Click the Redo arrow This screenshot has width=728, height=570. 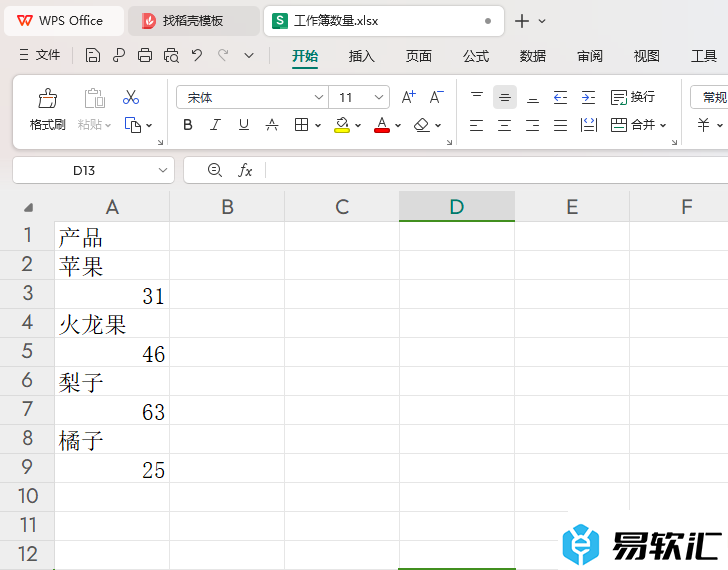click(223, 56)
